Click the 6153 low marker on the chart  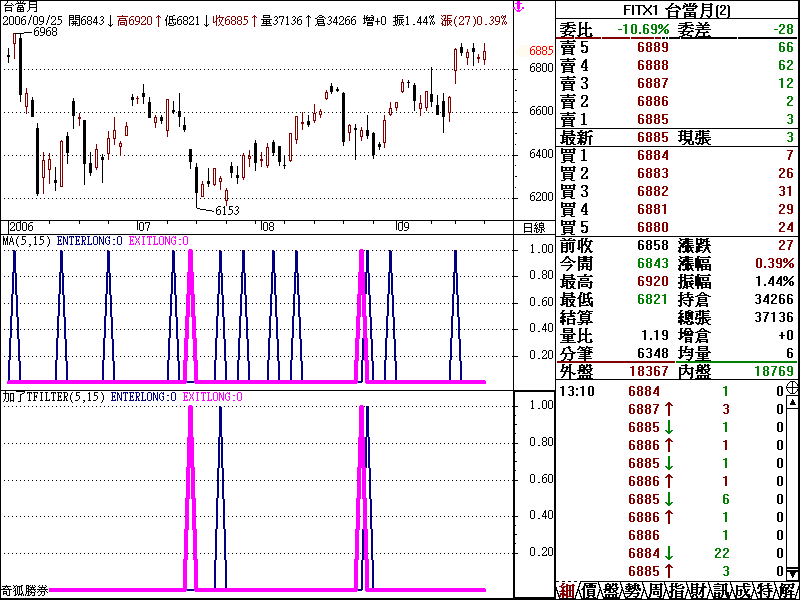(x=228, y=210)
